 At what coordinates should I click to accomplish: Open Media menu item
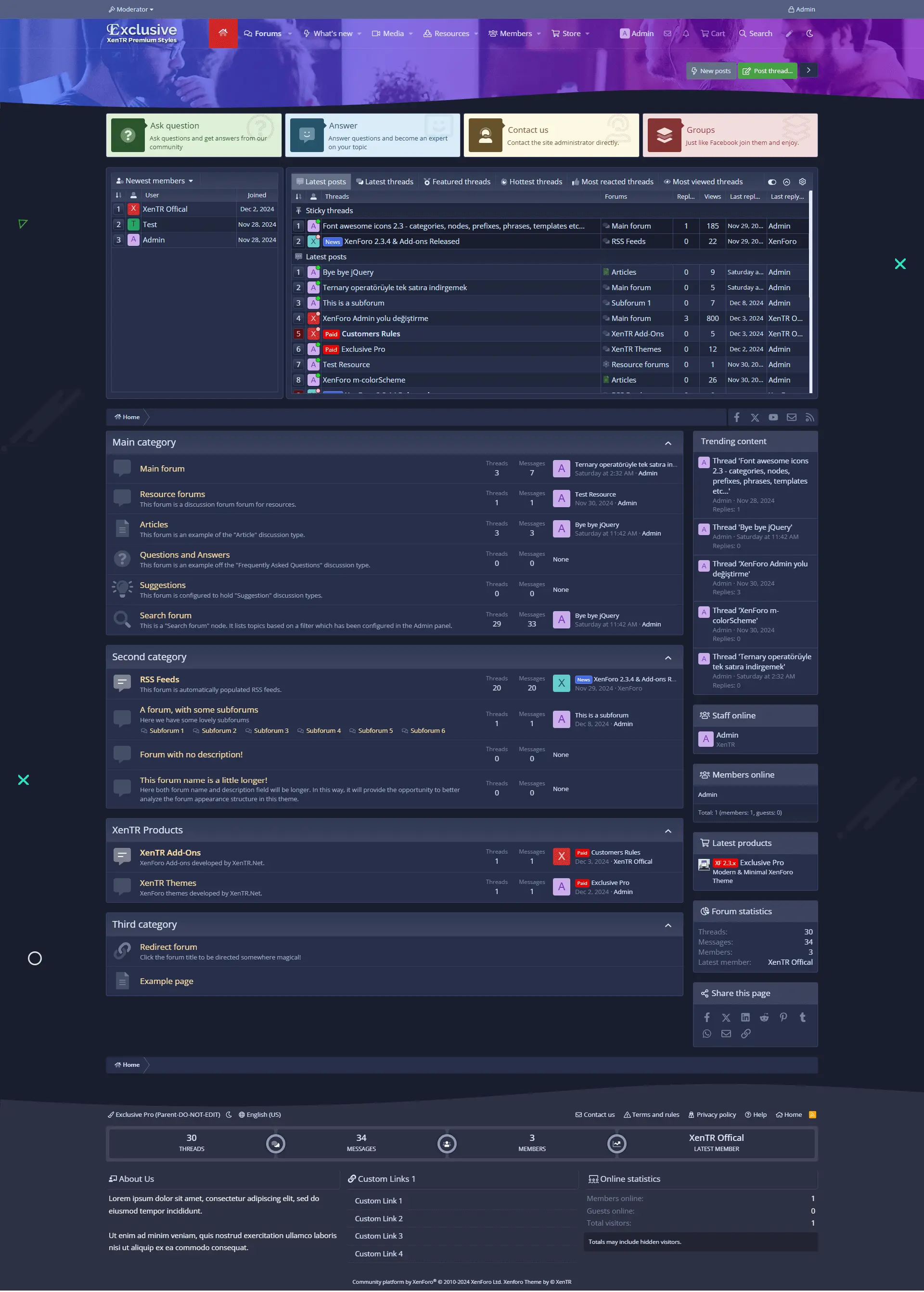[x=388, y=34]
